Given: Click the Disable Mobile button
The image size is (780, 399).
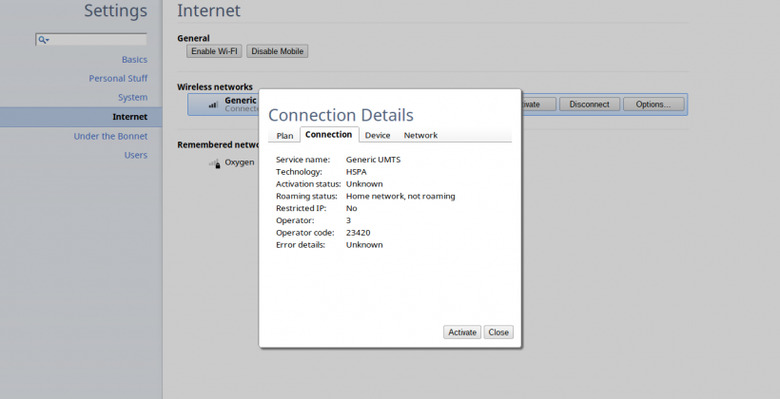Looking at the screenshot, I should coord(277,51).
